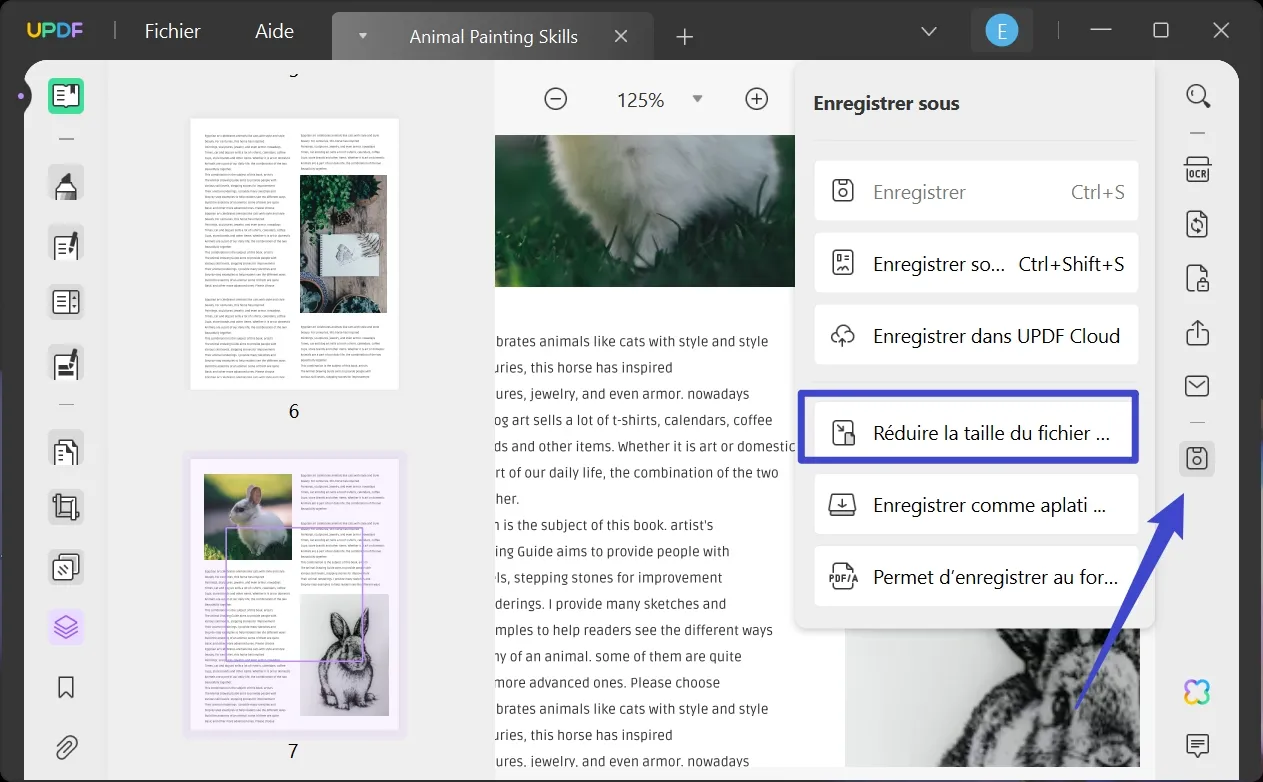The width and height of the screenshot is (1263, 782).
Task: Open the Edit PDF tool
Action: tap(66, 244)
